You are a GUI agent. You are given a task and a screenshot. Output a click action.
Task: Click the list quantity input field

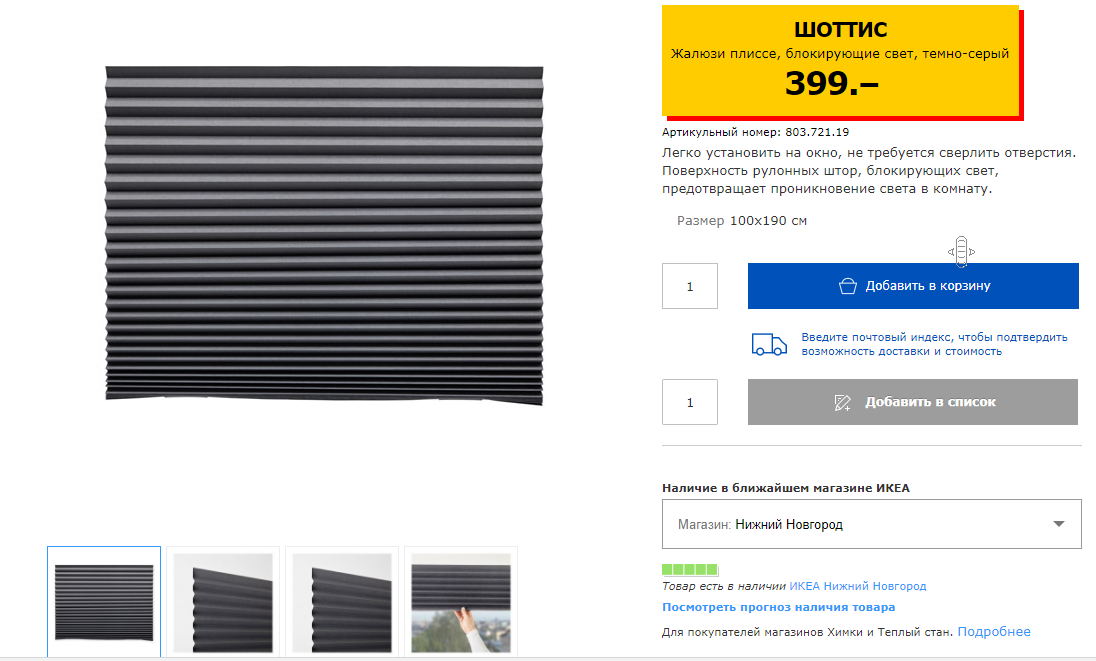click(690, 402)
